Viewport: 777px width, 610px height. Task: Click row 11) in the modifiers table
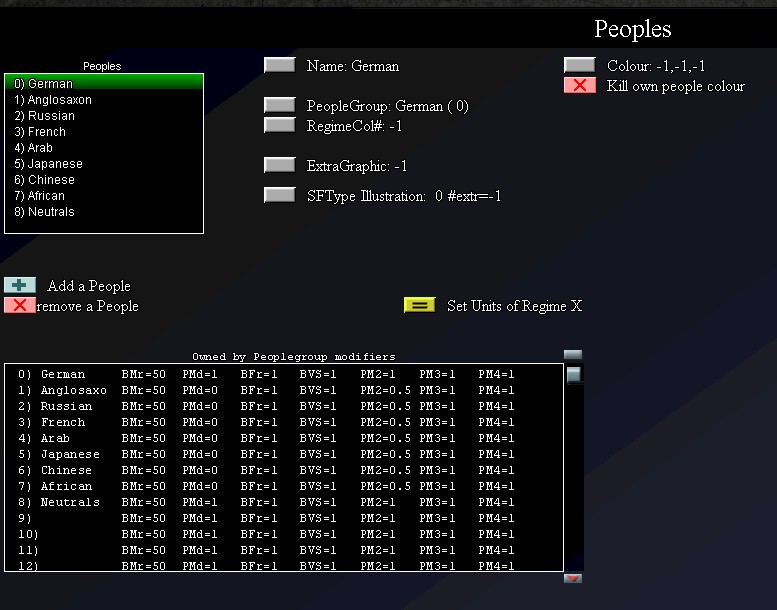tap(284, 550)
